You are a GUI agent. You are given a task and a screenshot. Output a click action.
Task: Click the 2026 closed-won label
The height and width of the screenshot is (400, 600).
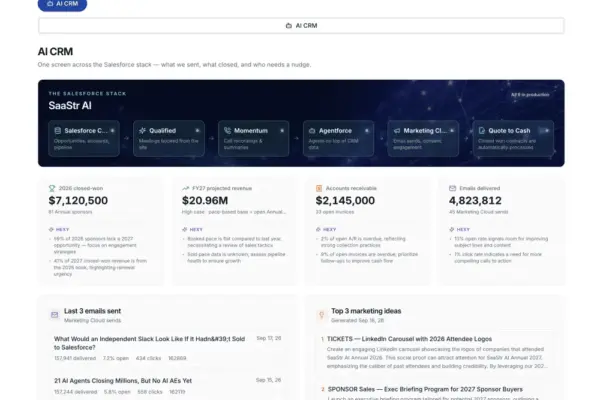(81, 188)
